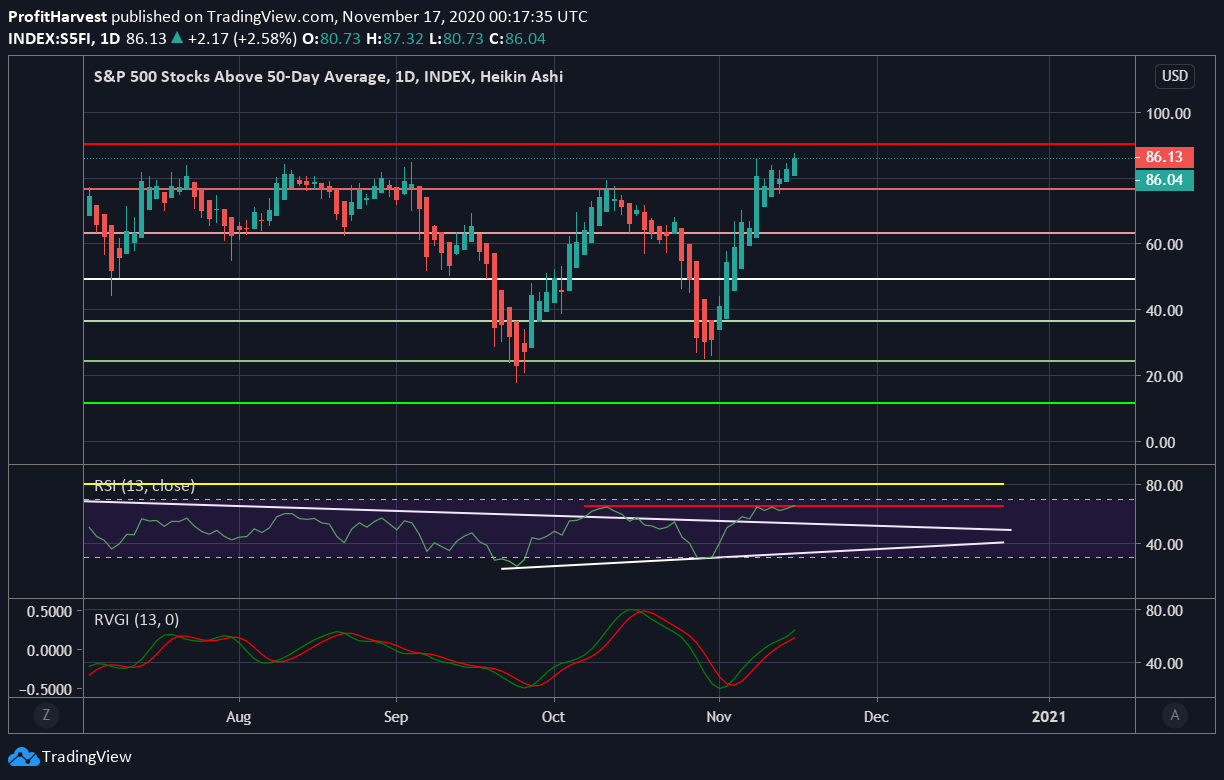Click the 'ProfitHarvest' author name
The image size is (1224, 780).
pyautogui.click(x=57, y=17)
